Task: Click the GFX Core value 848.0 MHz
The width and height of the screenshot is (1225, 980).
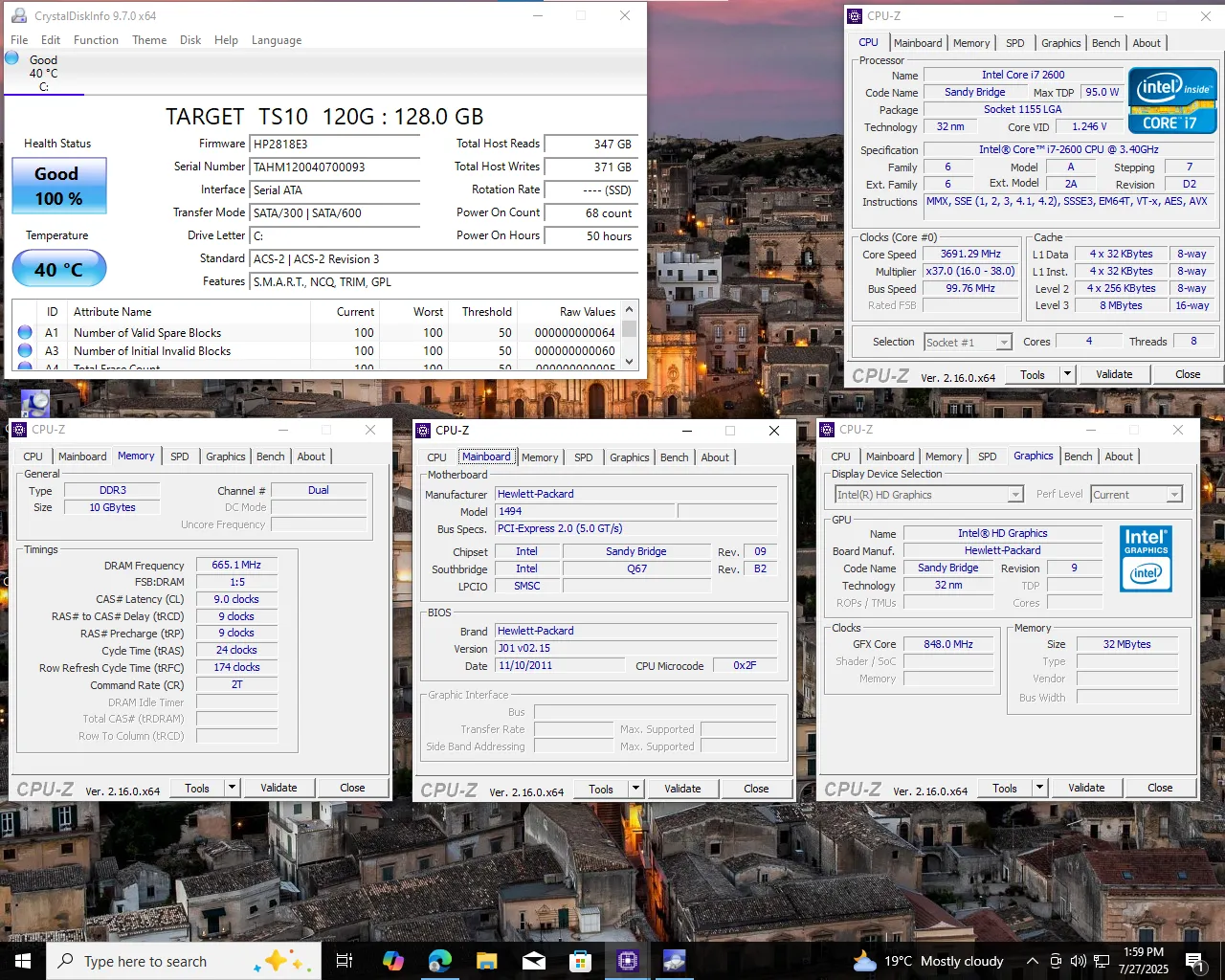Action: [948, 645]
